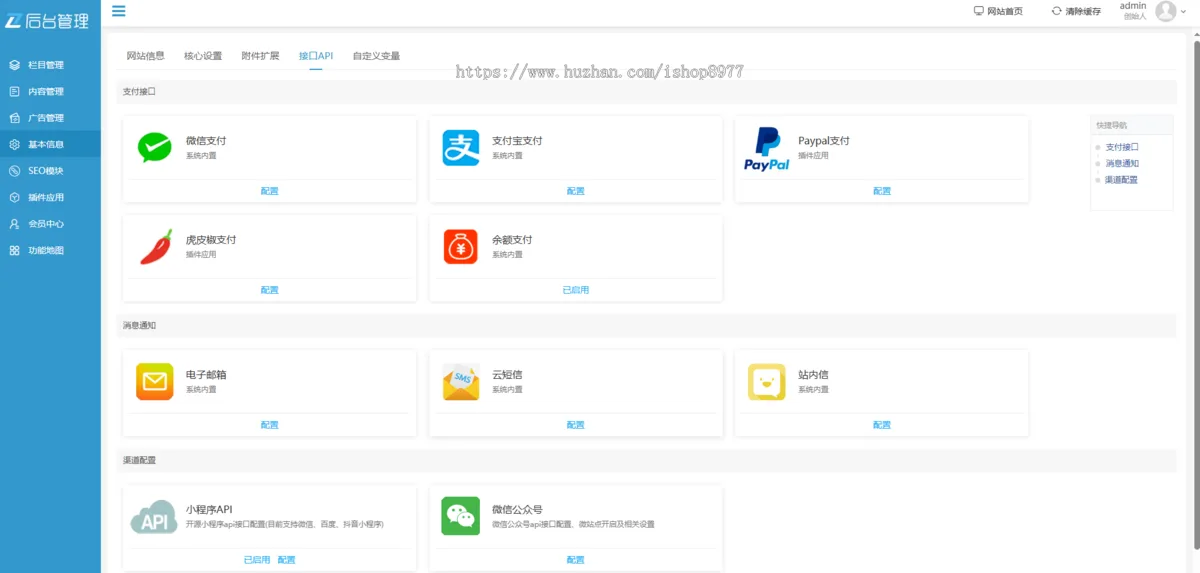The height and width of the screenshot is (573, 1200).
Task: Click the 微信支付 green logo
Action: coord(154,148)
